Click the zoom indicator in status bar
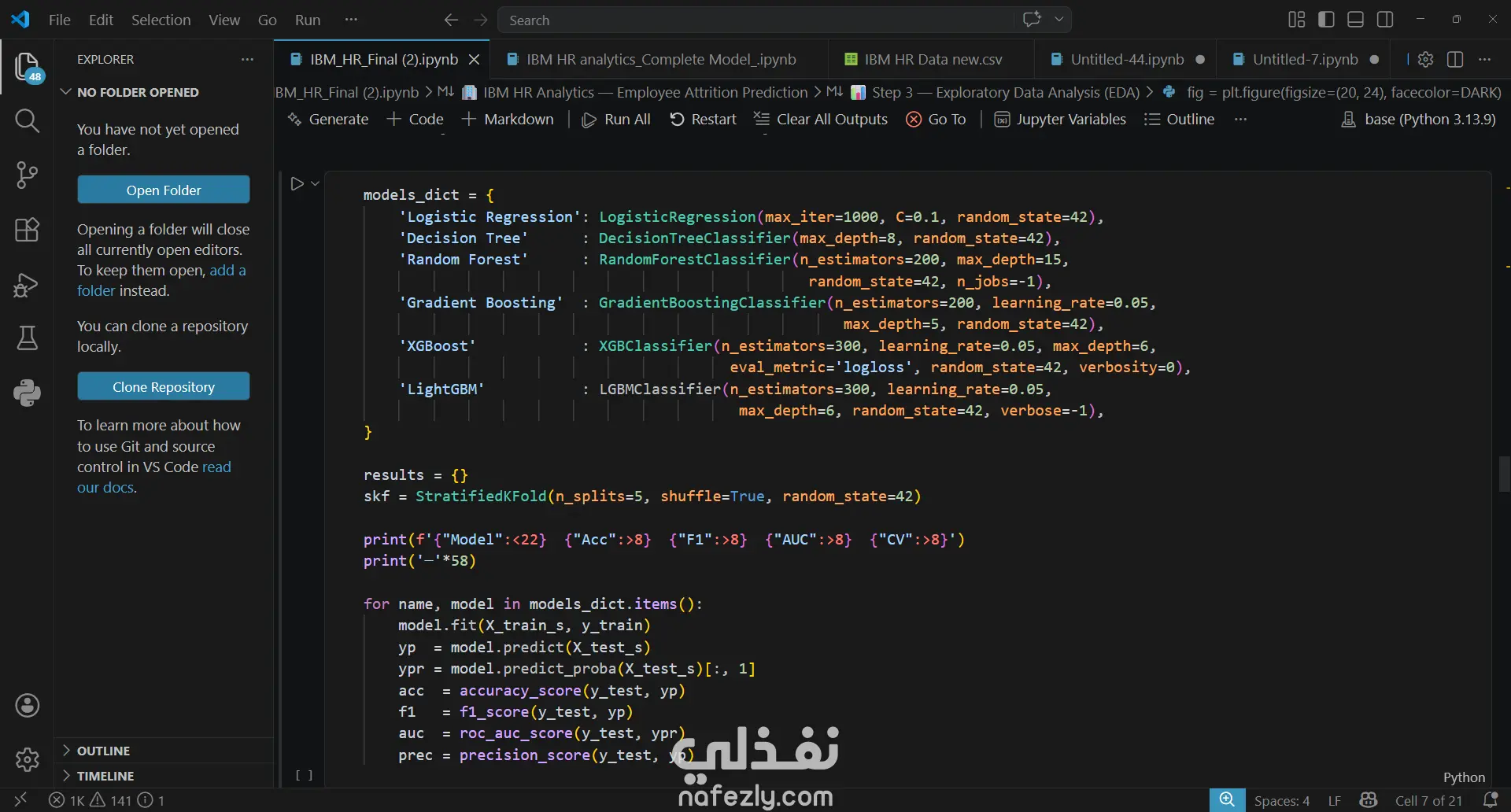This screenshot has height=812, width=1511. coord(1227,800)
